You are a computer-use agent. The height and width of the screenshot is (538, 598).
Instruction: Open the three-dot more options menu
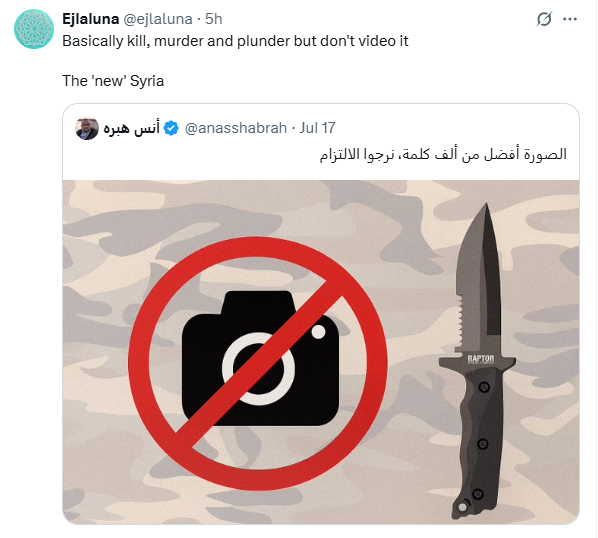tap(570, 19)
